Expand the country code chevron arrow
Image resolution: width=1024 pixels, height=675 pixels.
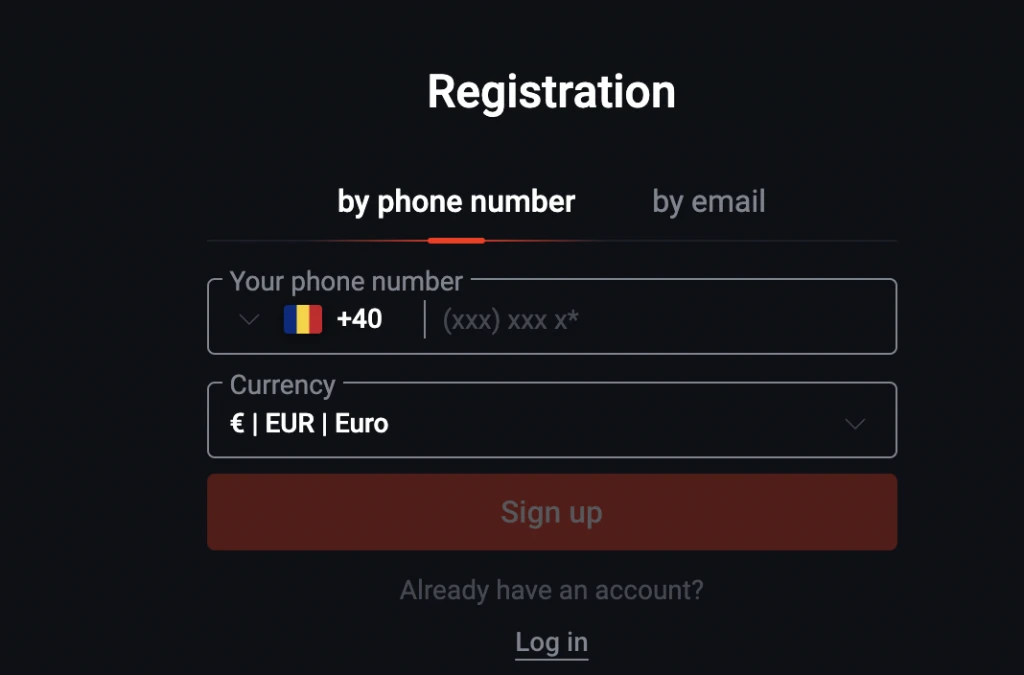click(249, 320)
